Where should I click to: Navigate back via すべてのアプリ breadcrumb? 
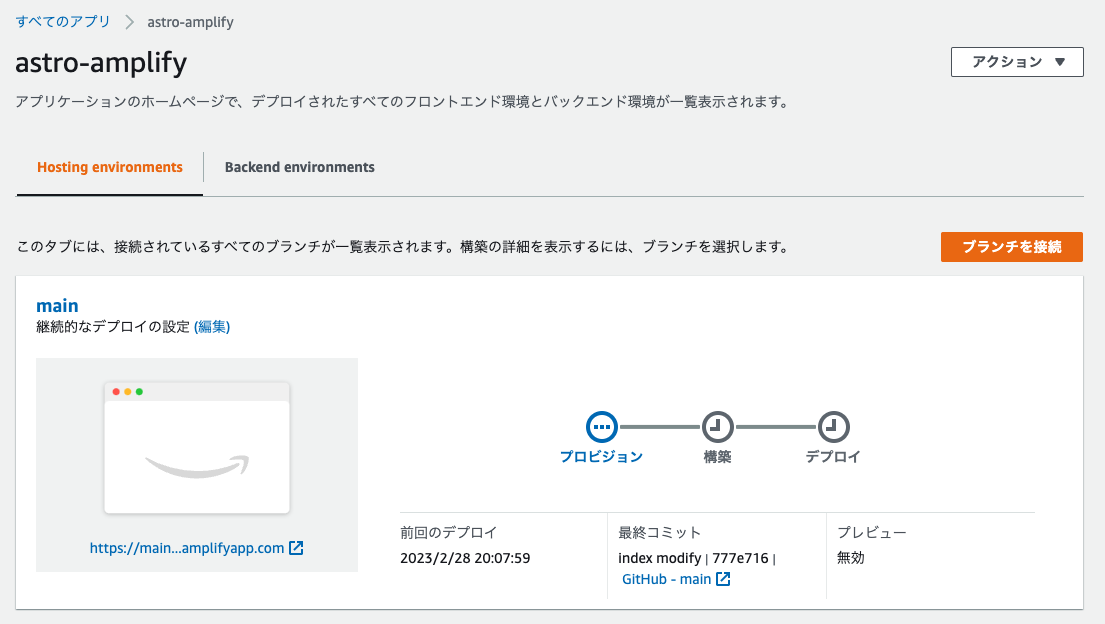(x=63, y=20)
